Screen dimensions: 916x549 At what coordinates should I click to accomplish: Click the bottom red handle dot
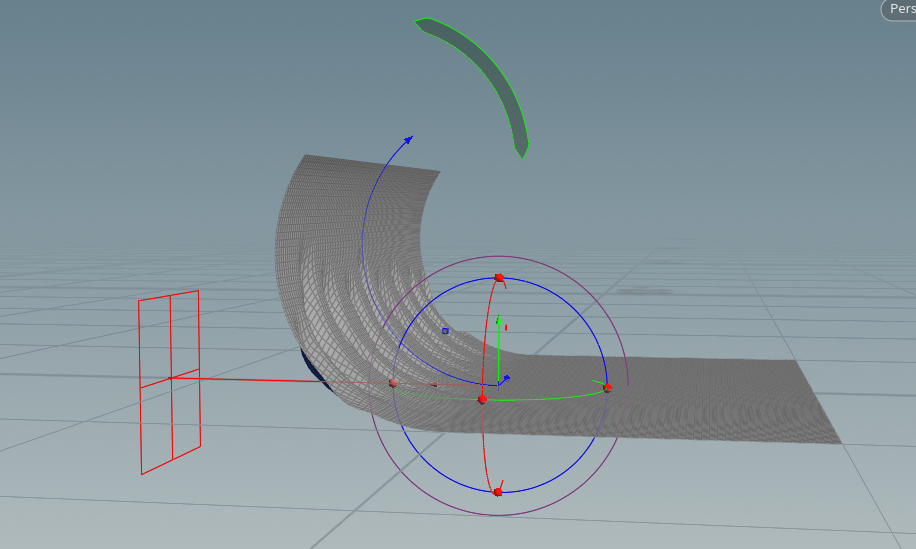pyautogui.click(x=497, y=491)
